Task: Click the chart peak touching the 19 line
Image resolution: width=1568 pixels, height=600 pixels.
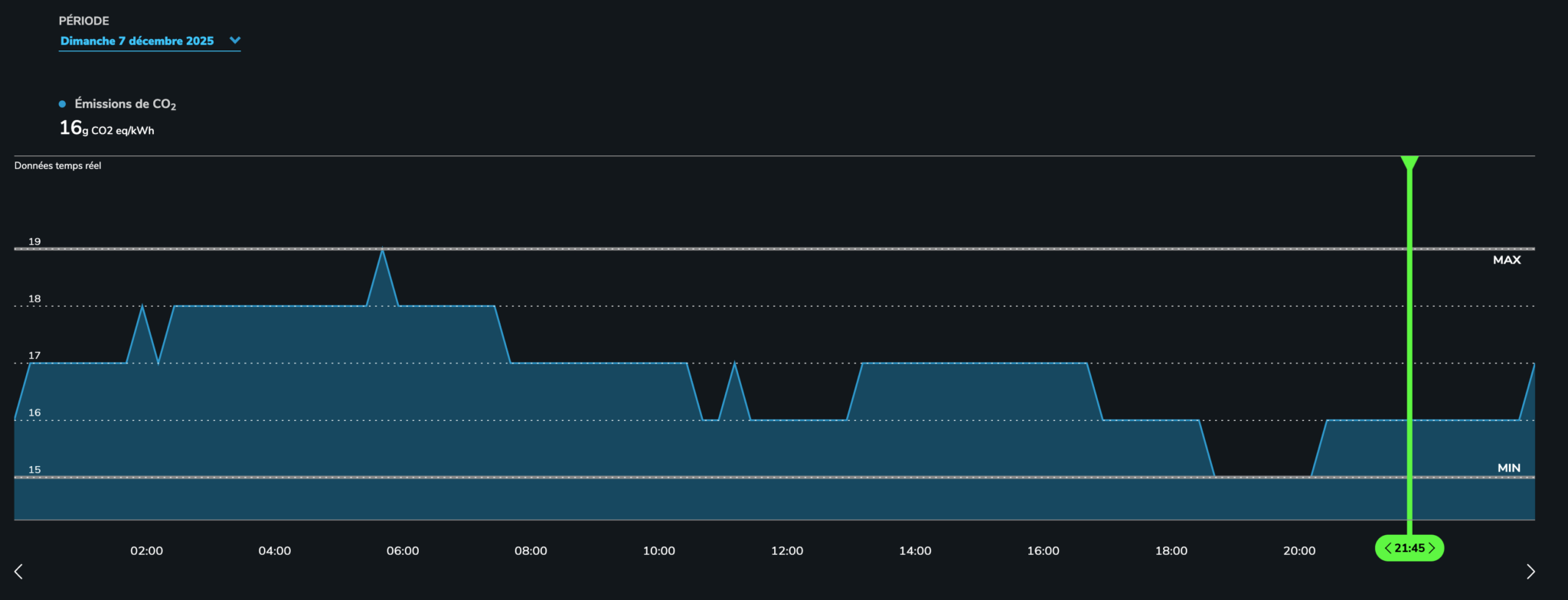Action: (x=383, y=253)
